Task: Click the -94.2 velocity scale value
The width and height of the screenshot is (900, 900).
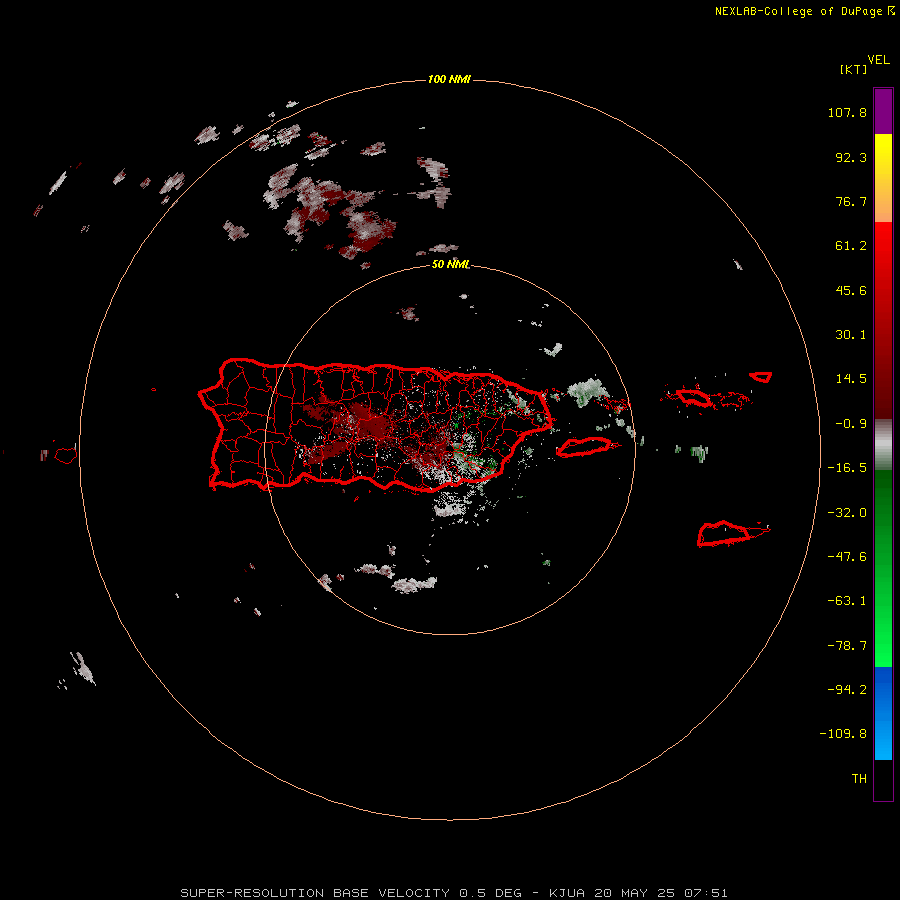Action: (x=847, y=690)
